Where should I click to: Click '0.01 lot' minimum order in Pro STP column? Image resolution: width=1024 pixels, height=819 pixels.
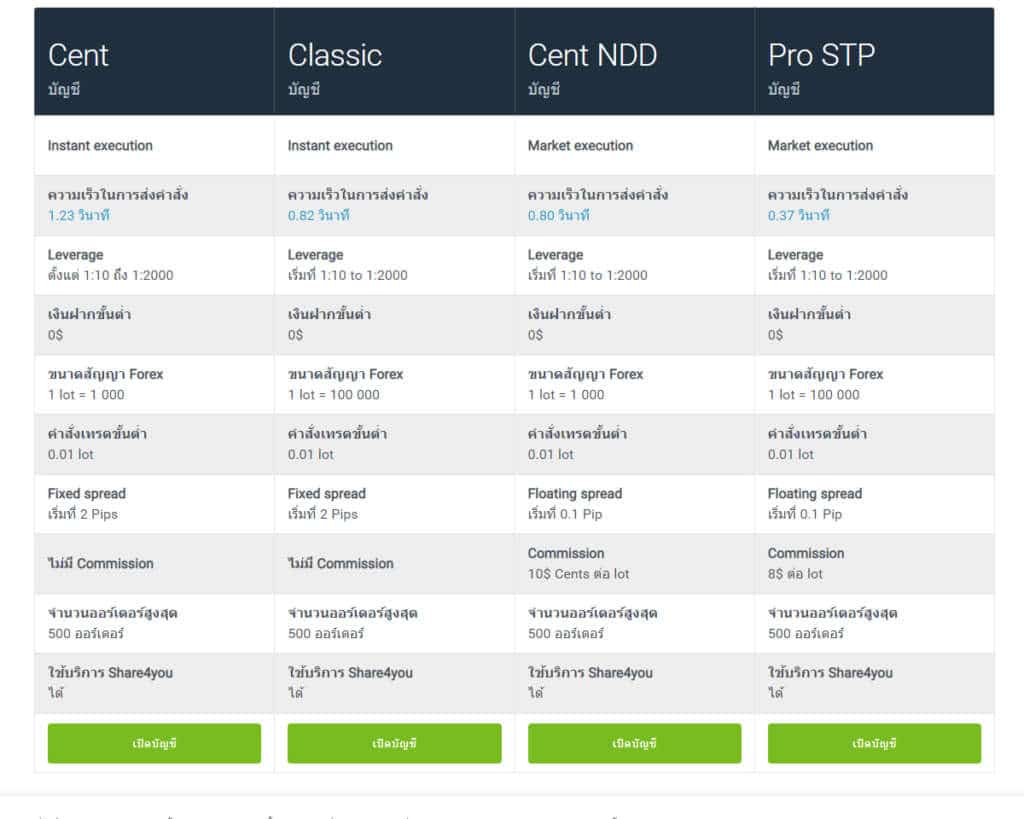pyautogui.click(x=791, y=455)
